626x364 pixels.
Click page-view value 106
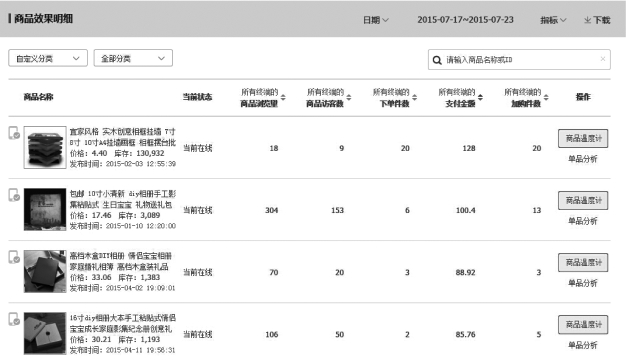pos(271,334)
